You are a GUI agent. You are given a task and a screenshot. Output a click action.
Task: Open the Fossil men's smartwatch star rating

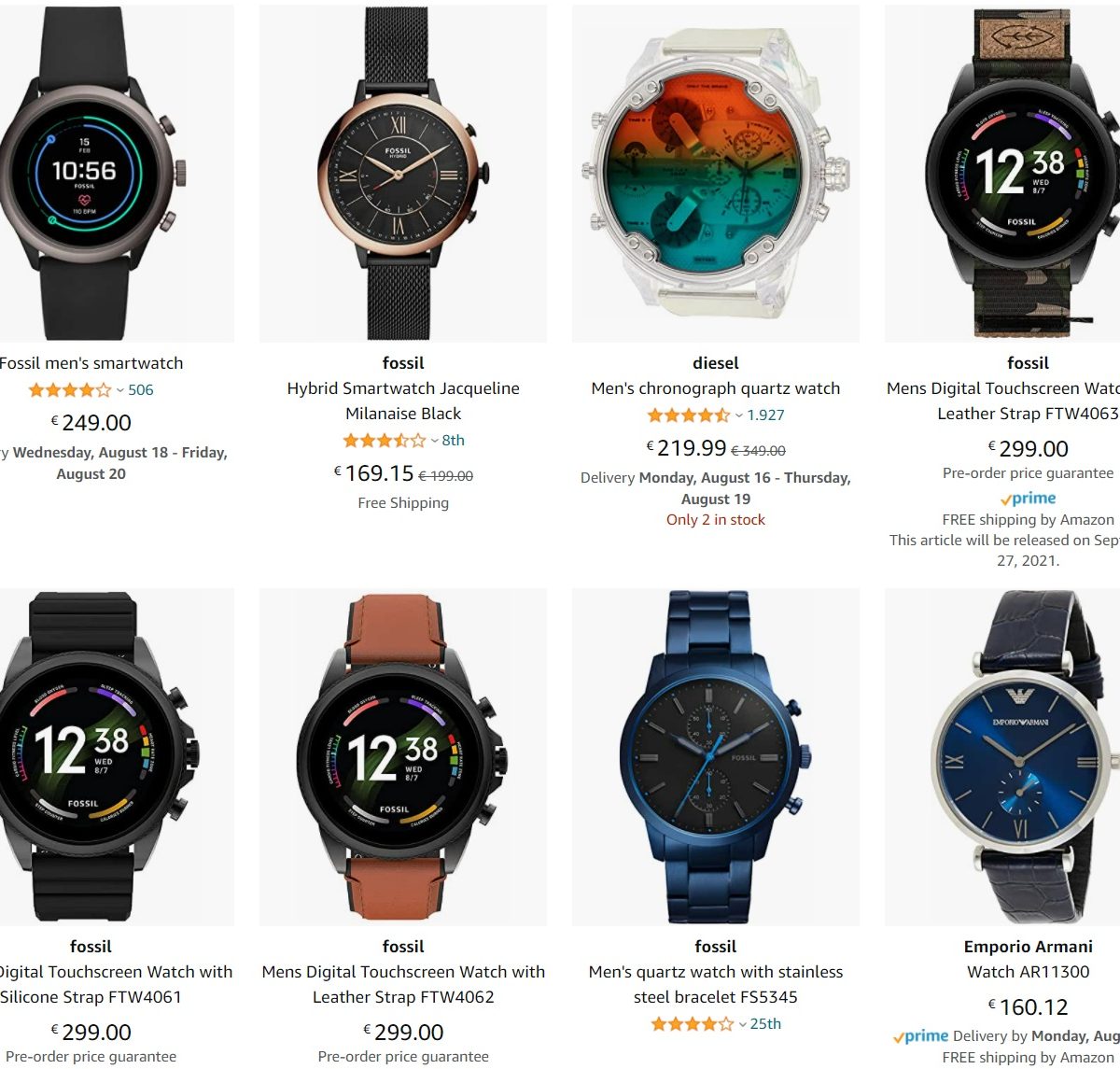(x=70, y=390)
